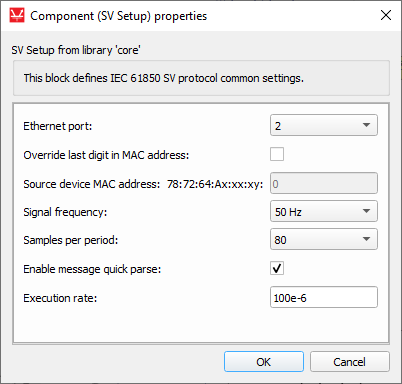Click the red Typhoon icon in title bar
Image resolution: width=402 pixels, height=384 pixels.
pos(17,16)
